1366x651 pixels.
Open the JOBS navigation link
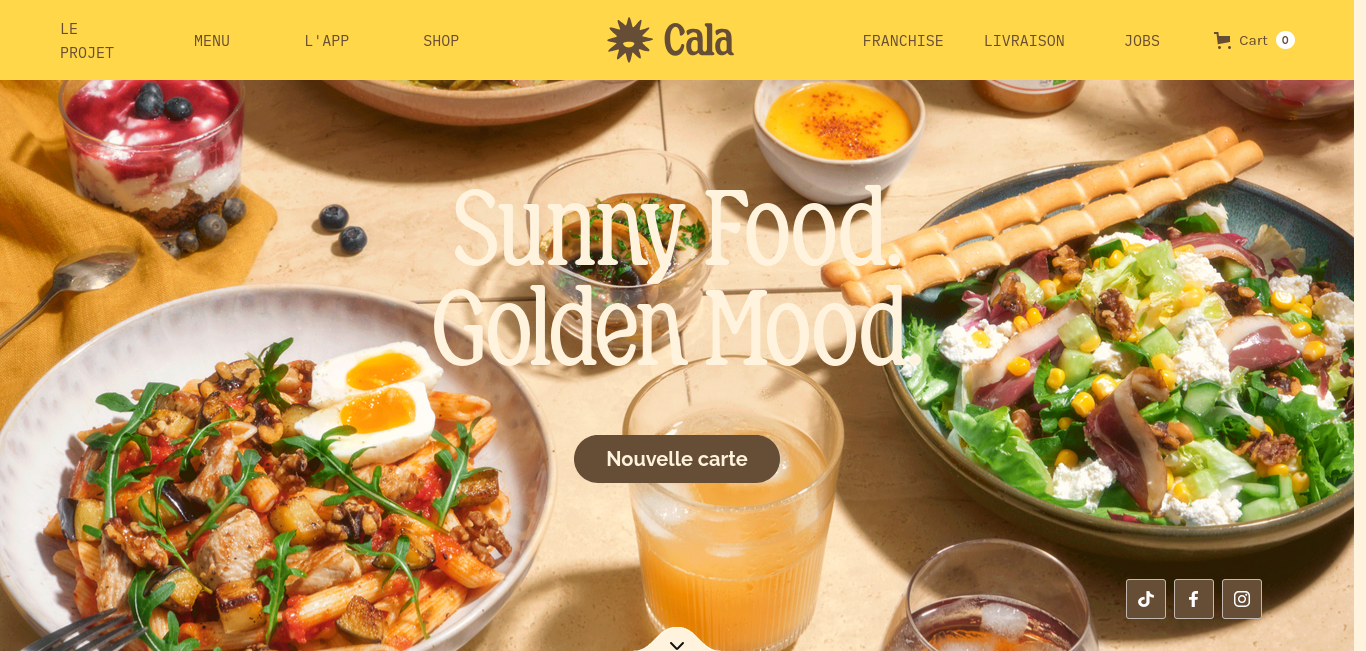[1142, 41]
